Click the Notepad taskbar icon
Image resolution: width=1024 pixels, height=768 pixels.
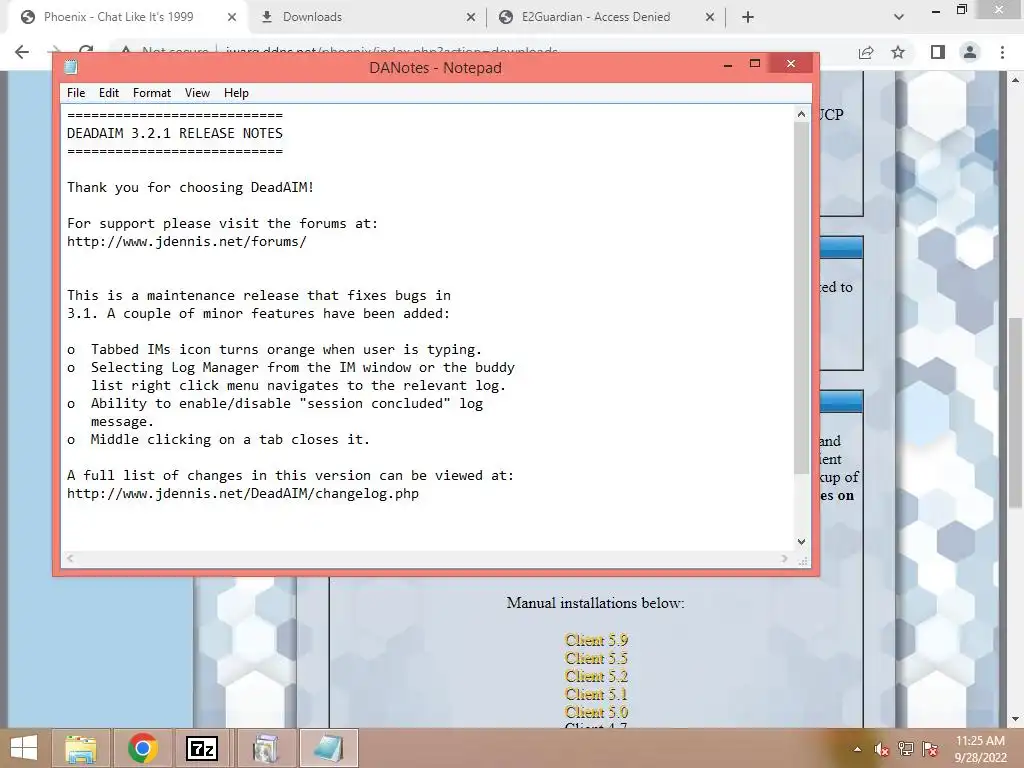tap(328, 748)
